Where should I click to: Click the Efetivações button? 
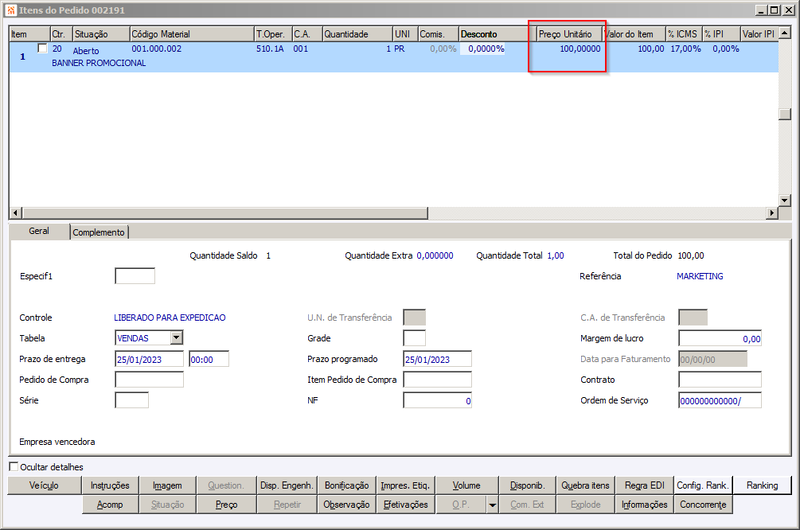pos(406,504)
